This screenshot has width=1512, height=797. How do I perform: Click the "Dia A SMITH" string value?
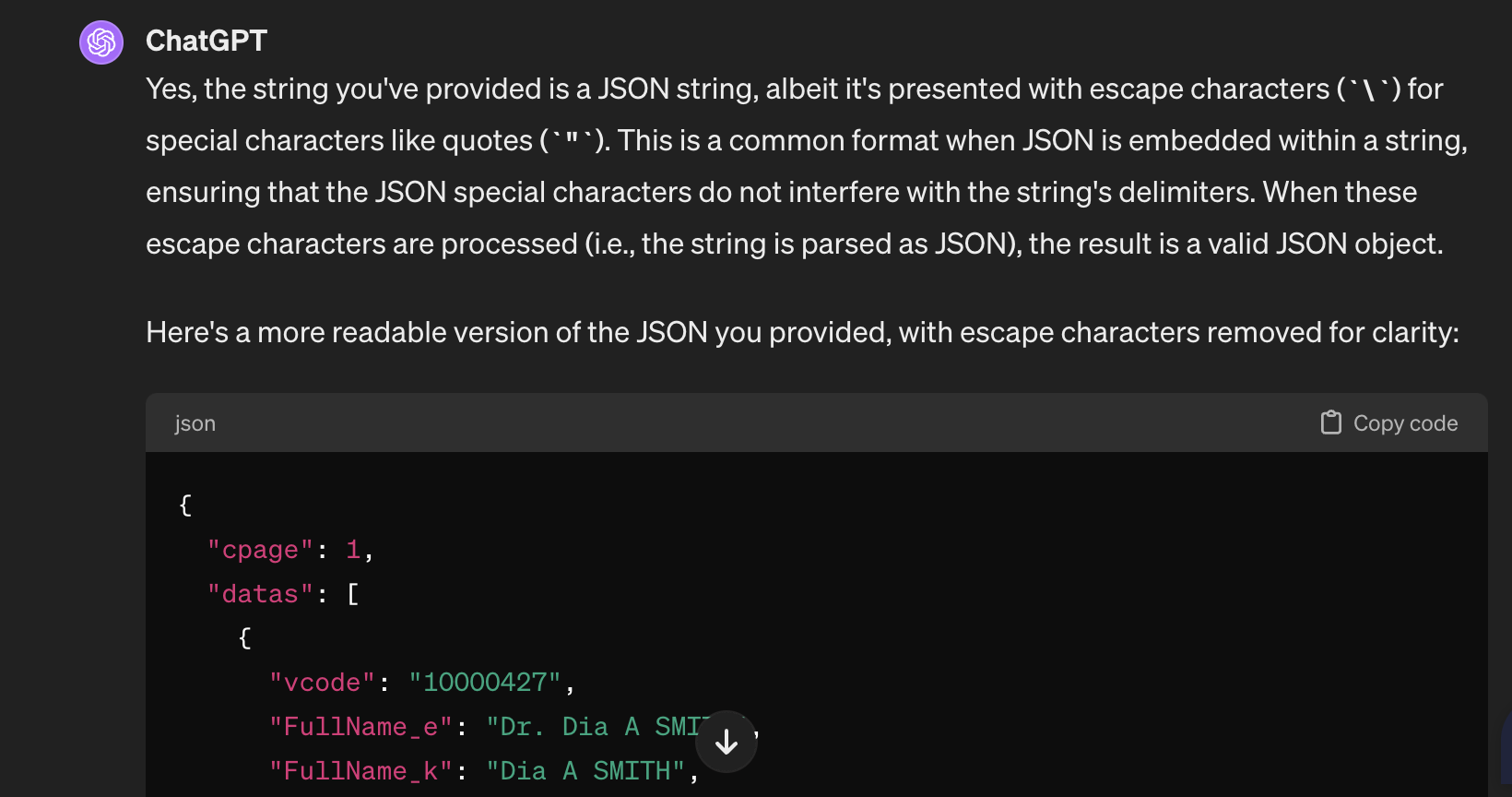click(x=586, y=771)
